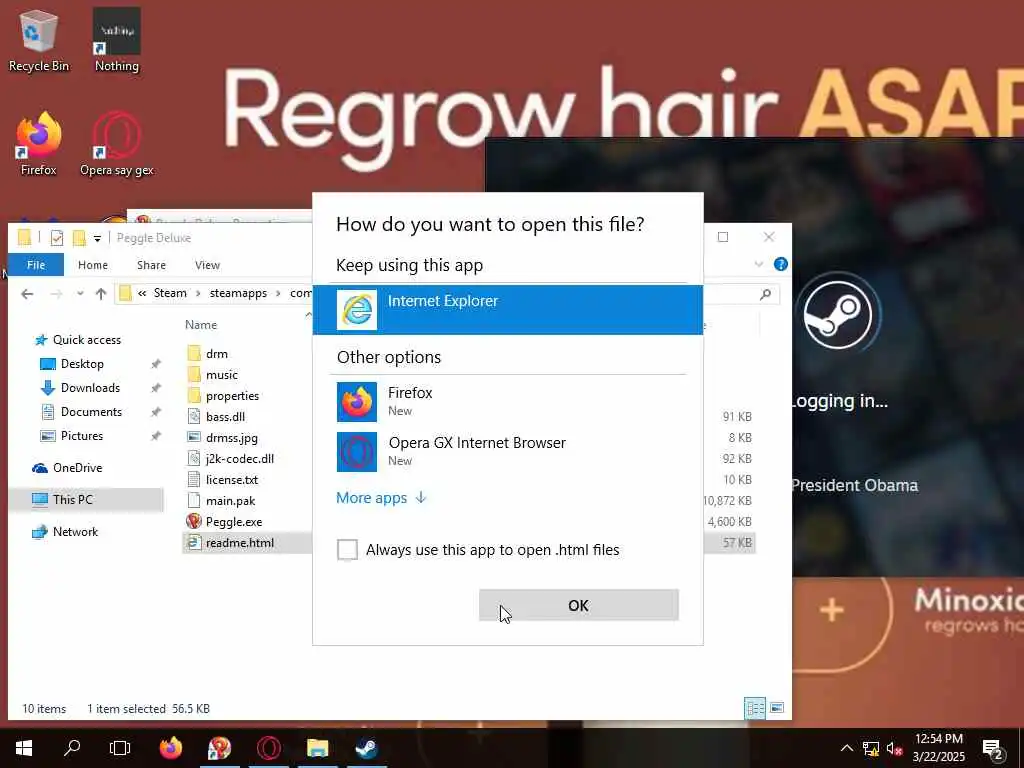Select readme.html file
Screen dimensions: 1024x768
(239, 543)
